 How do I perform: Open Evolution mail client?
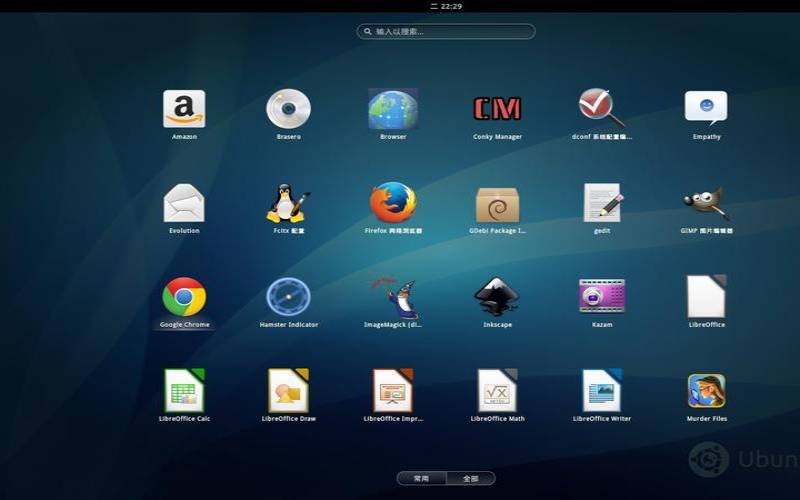184,203
